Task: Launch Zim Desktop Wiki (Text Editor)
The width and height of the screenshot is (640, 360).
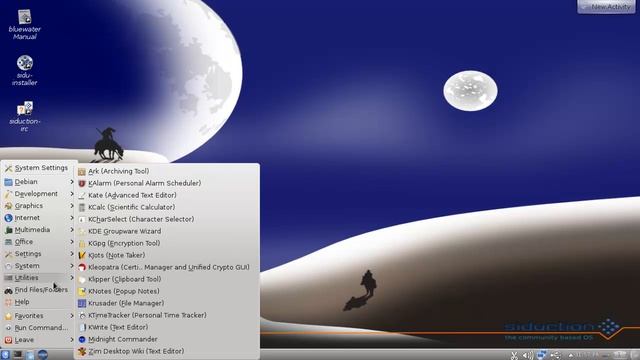Action: (167, 351)
